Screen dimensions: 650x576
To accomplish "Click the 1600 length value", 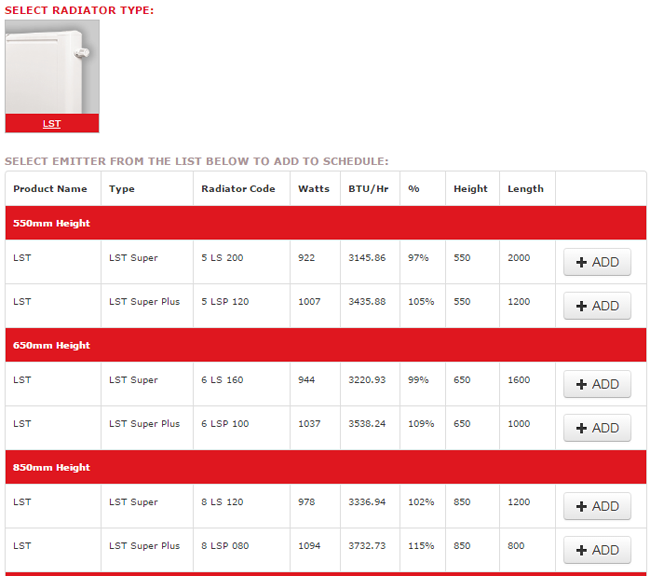I will pyautogui.click(x=519, y=380).
